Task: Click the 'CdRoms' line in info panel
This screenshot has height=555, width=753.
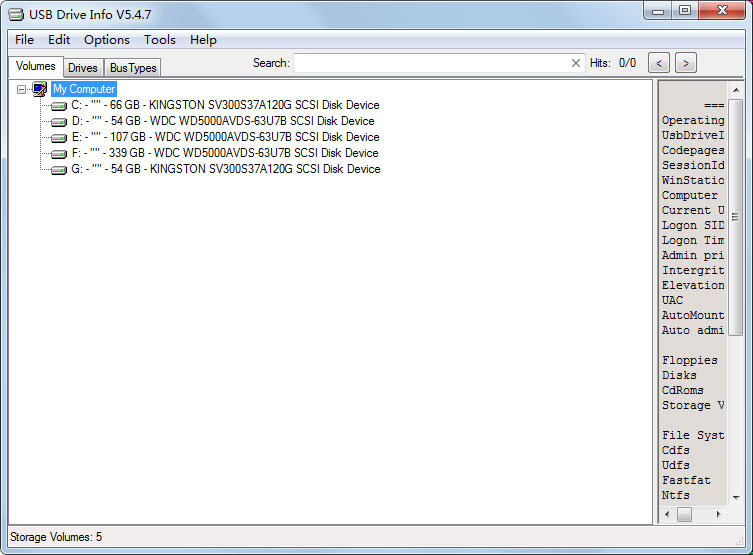Action: (682, 390)
